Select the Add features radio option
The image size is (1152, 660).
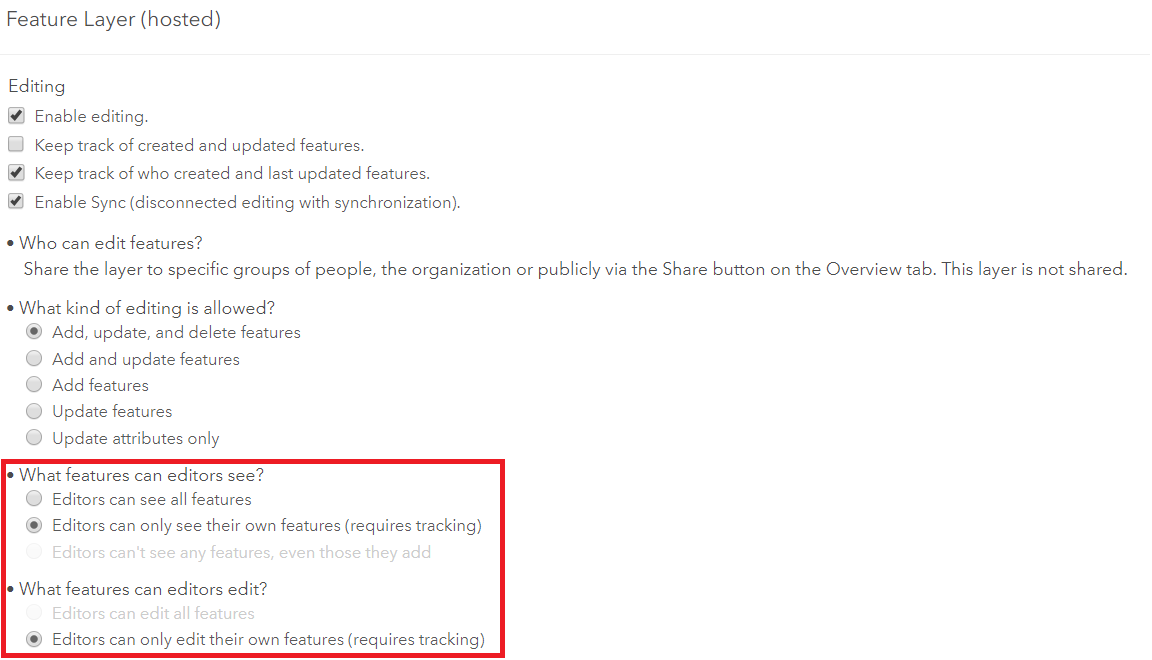coord(34,385)
